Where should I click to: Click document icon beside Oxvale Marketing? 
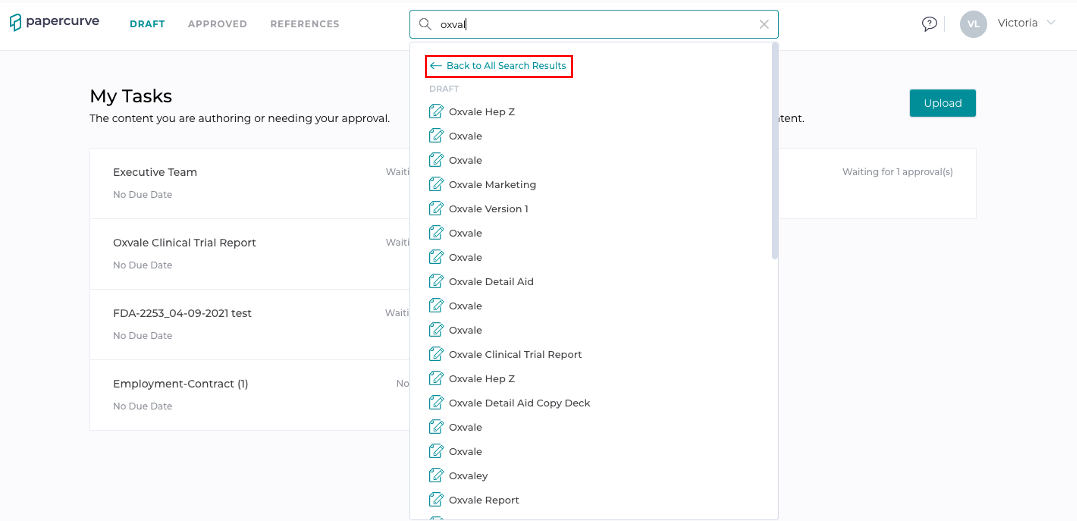tap(435, 184)
